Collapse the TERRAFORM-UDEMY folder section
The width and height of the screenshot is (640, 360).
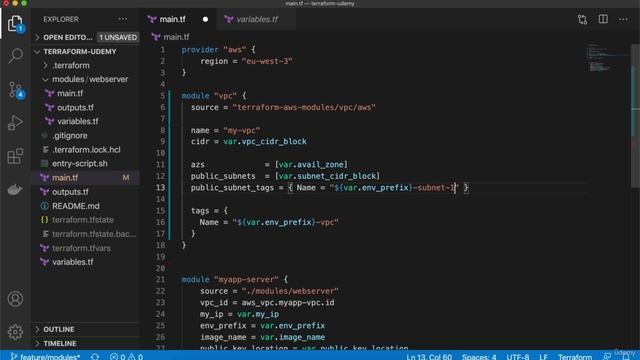[80, 51]
